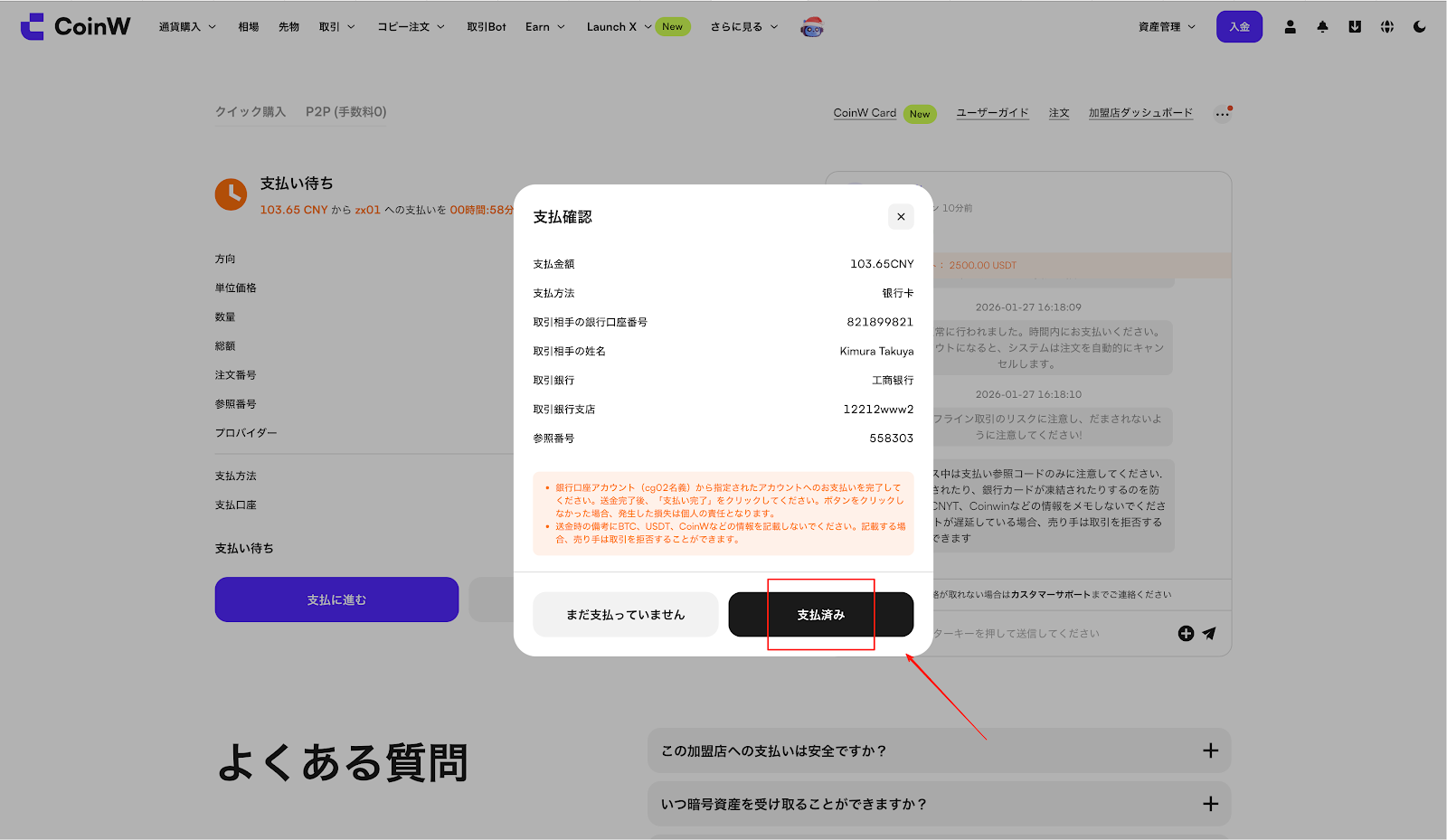Switch to the P2P (手数料0) tab
This screenshot has height=840, width=1447.
345,112
